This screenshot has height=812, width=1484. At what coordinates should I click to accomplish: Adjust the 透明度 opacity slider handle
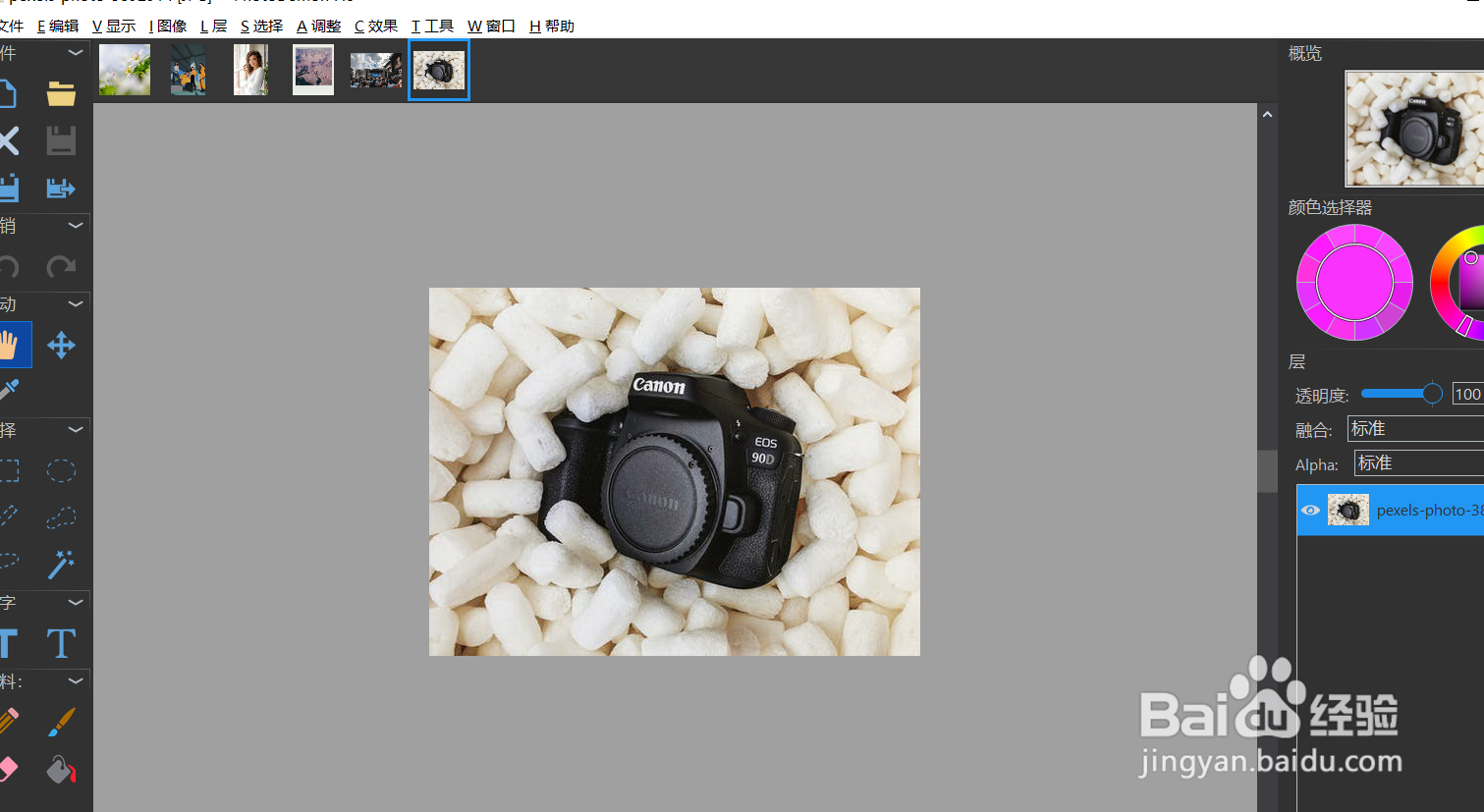pos(1432,394)
